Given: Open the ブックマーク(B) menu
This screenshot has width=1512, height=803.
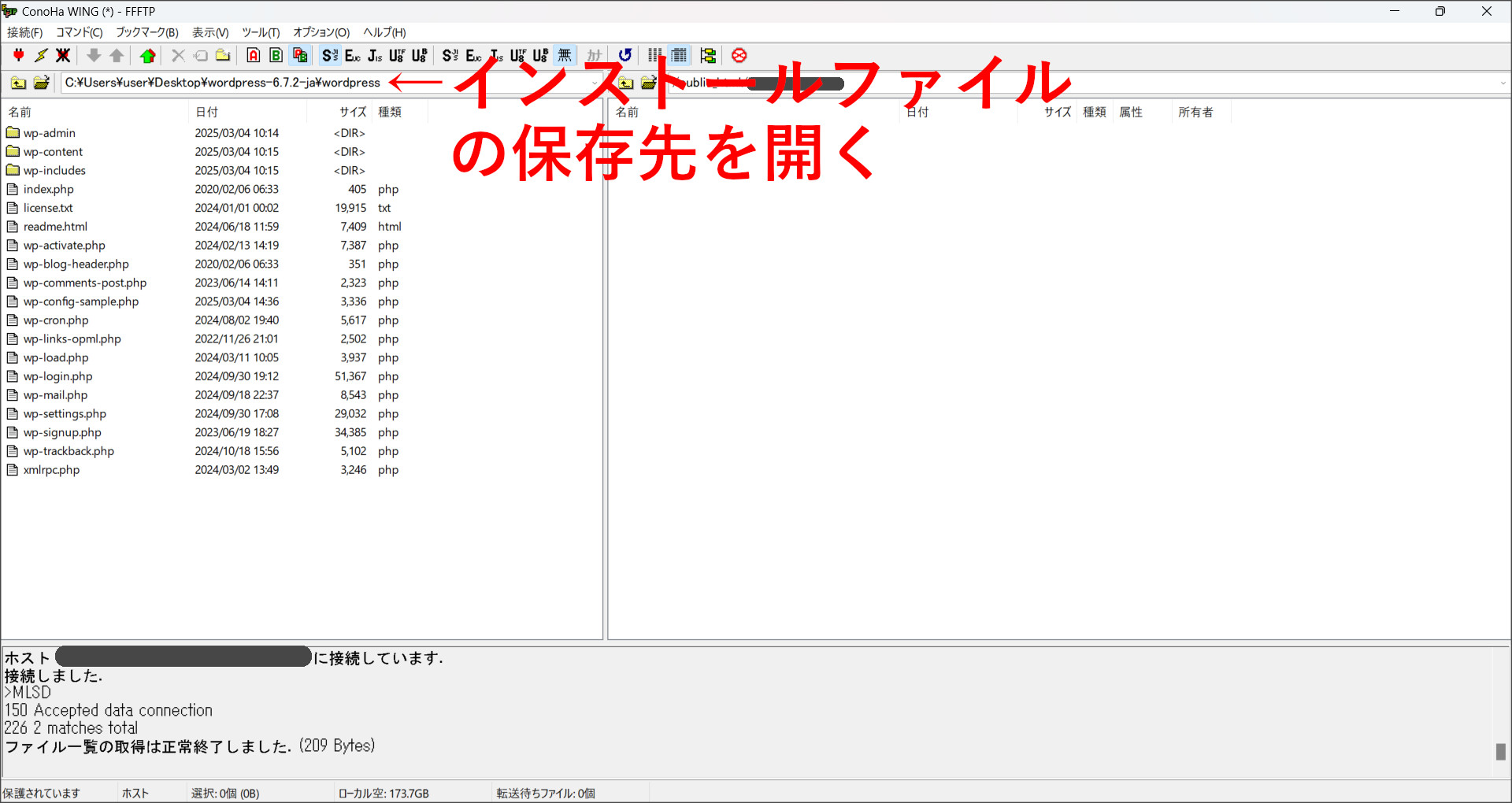Looking at the screenshot, I should pyautogui.click(x=147, y=32).
